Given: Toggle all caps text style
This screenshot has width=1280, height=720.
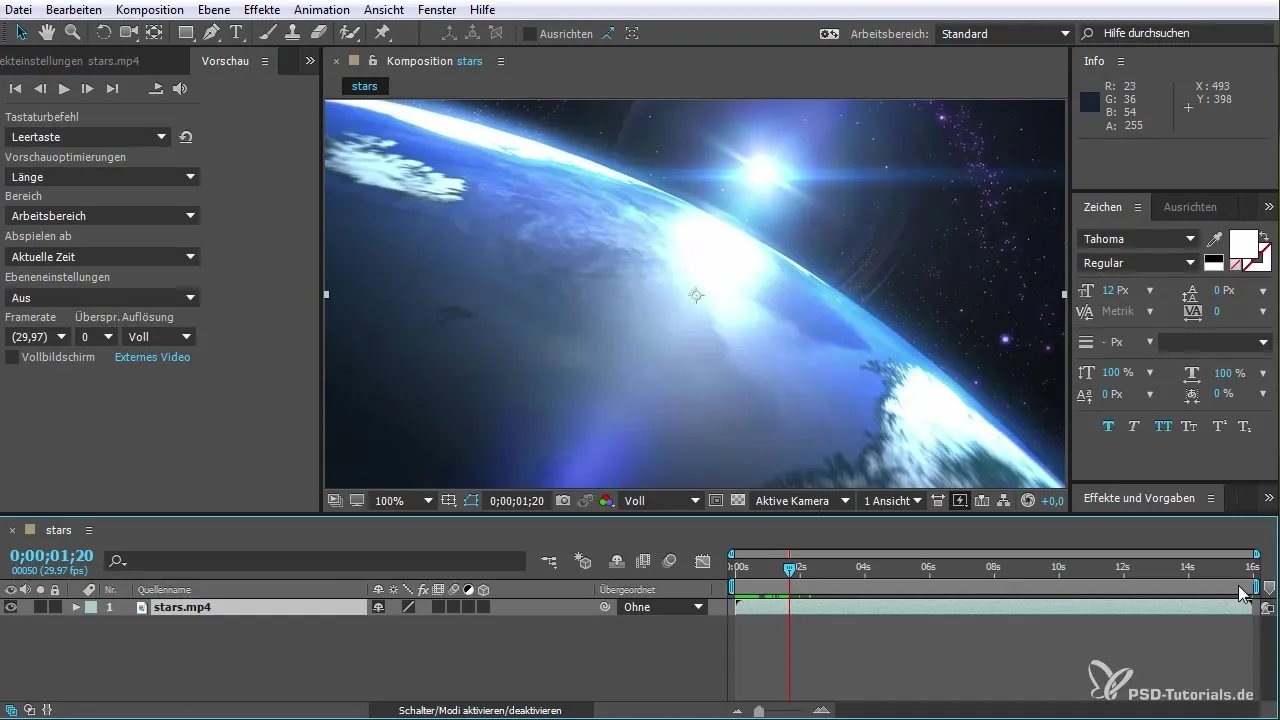Looking at the screenshot, I should tap(1163, 426).
